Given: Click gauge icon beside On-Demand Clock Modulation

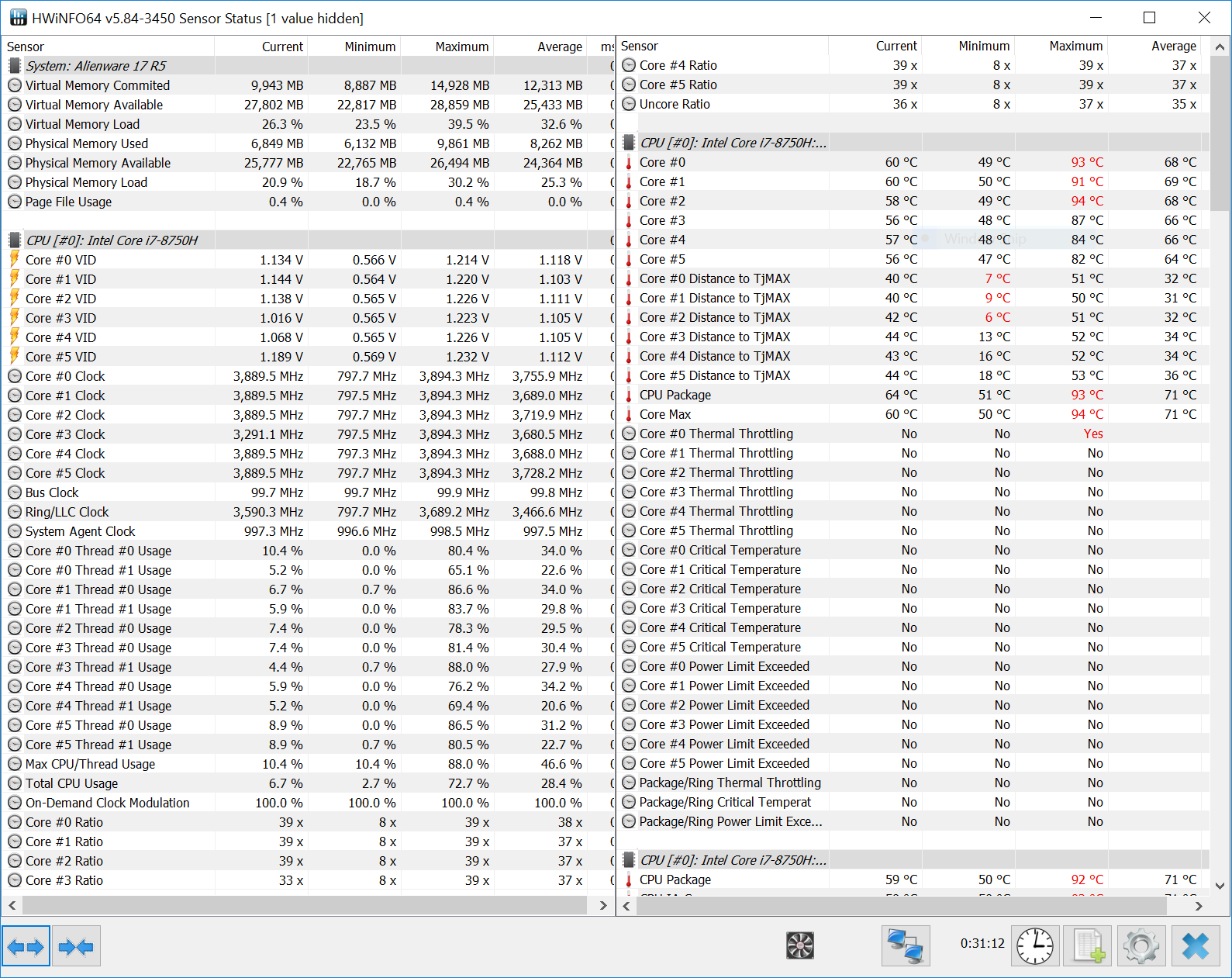Looking at the screenshot, I should coord(15,803).
